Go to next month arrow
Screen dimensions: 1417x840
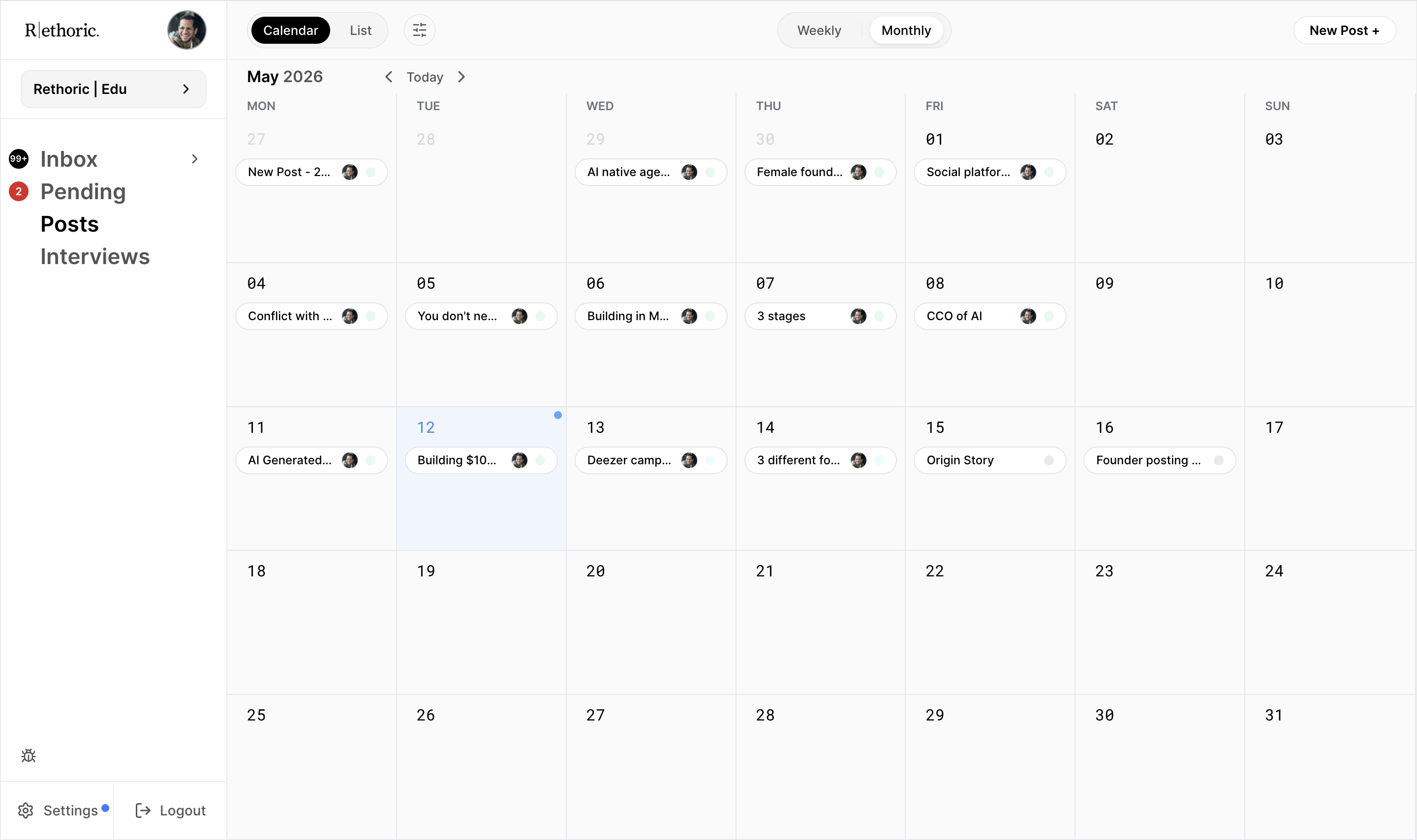(462, 77)
